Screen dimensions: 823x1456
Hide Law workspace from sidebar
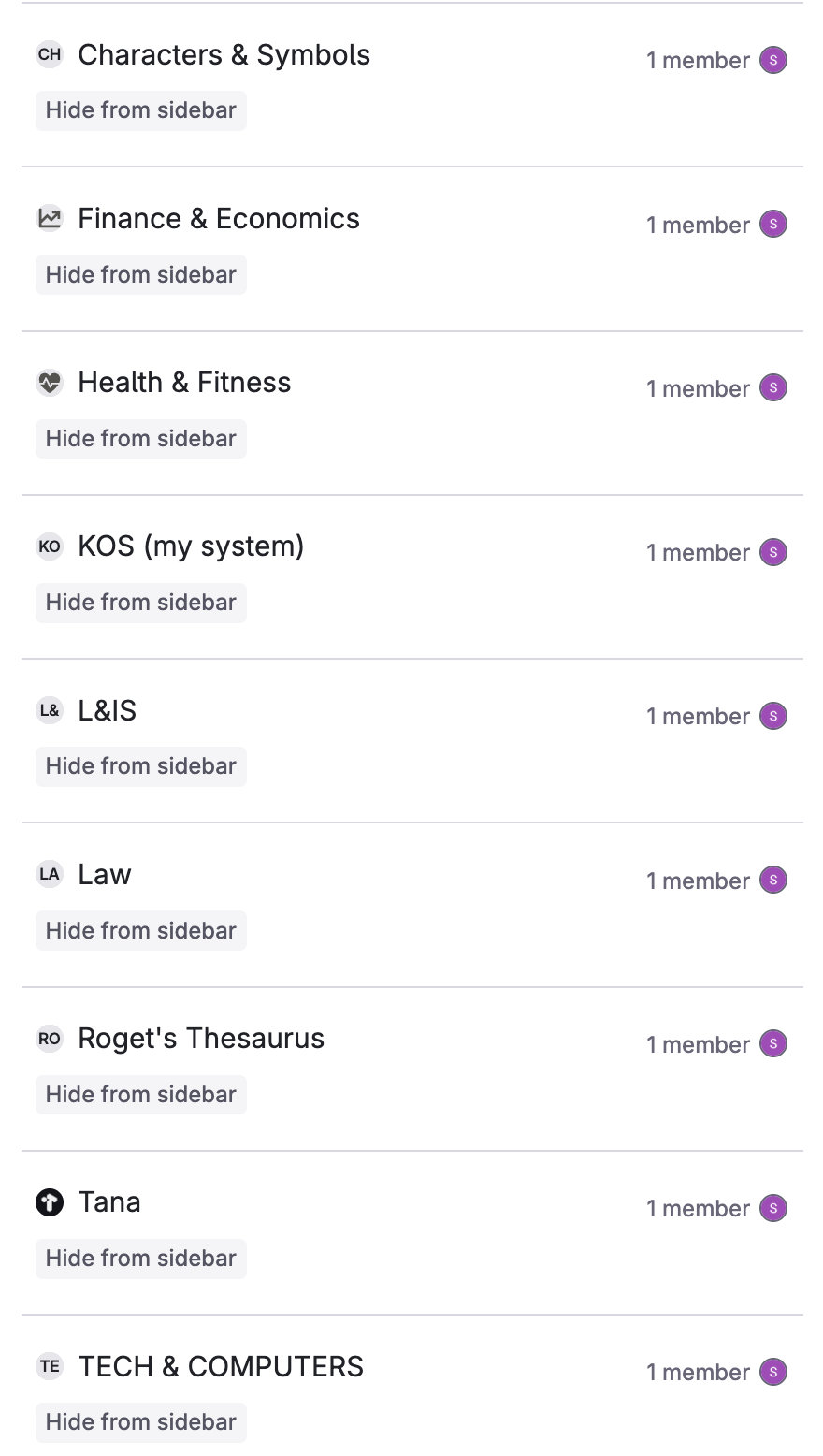pos(141,931)
